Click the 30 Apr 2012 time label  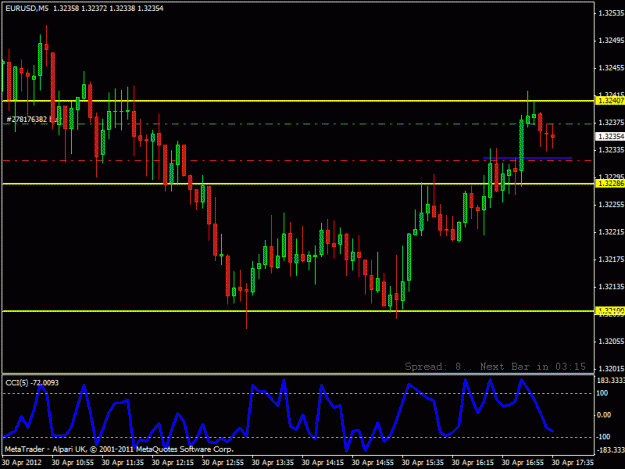pyautogui.click(x=21, y=463)
